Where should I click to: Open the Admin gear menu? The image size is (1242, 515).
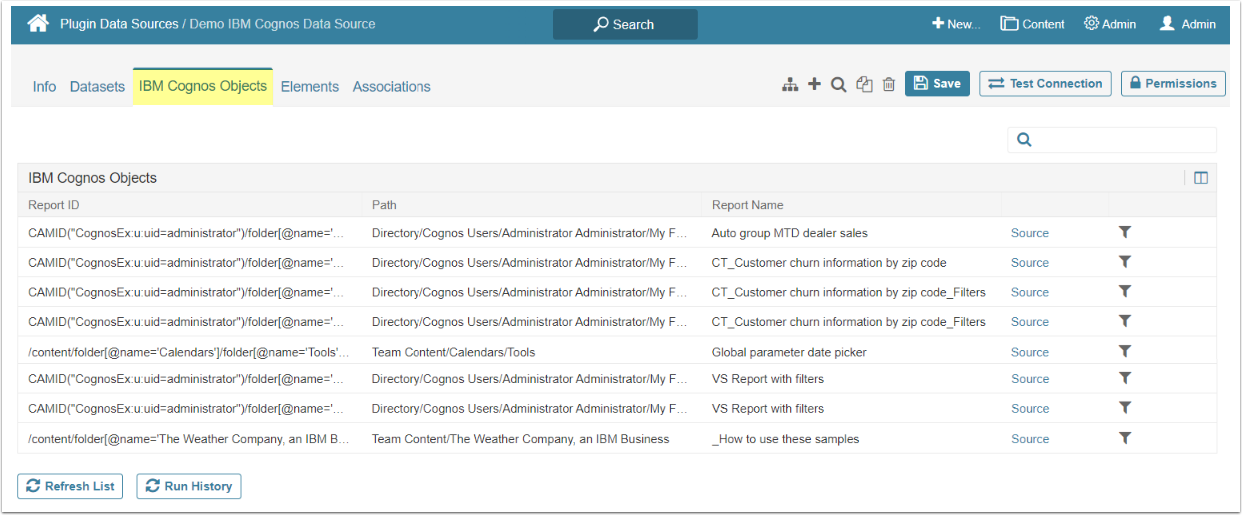pyautogui.click(x=1110, y=24)
